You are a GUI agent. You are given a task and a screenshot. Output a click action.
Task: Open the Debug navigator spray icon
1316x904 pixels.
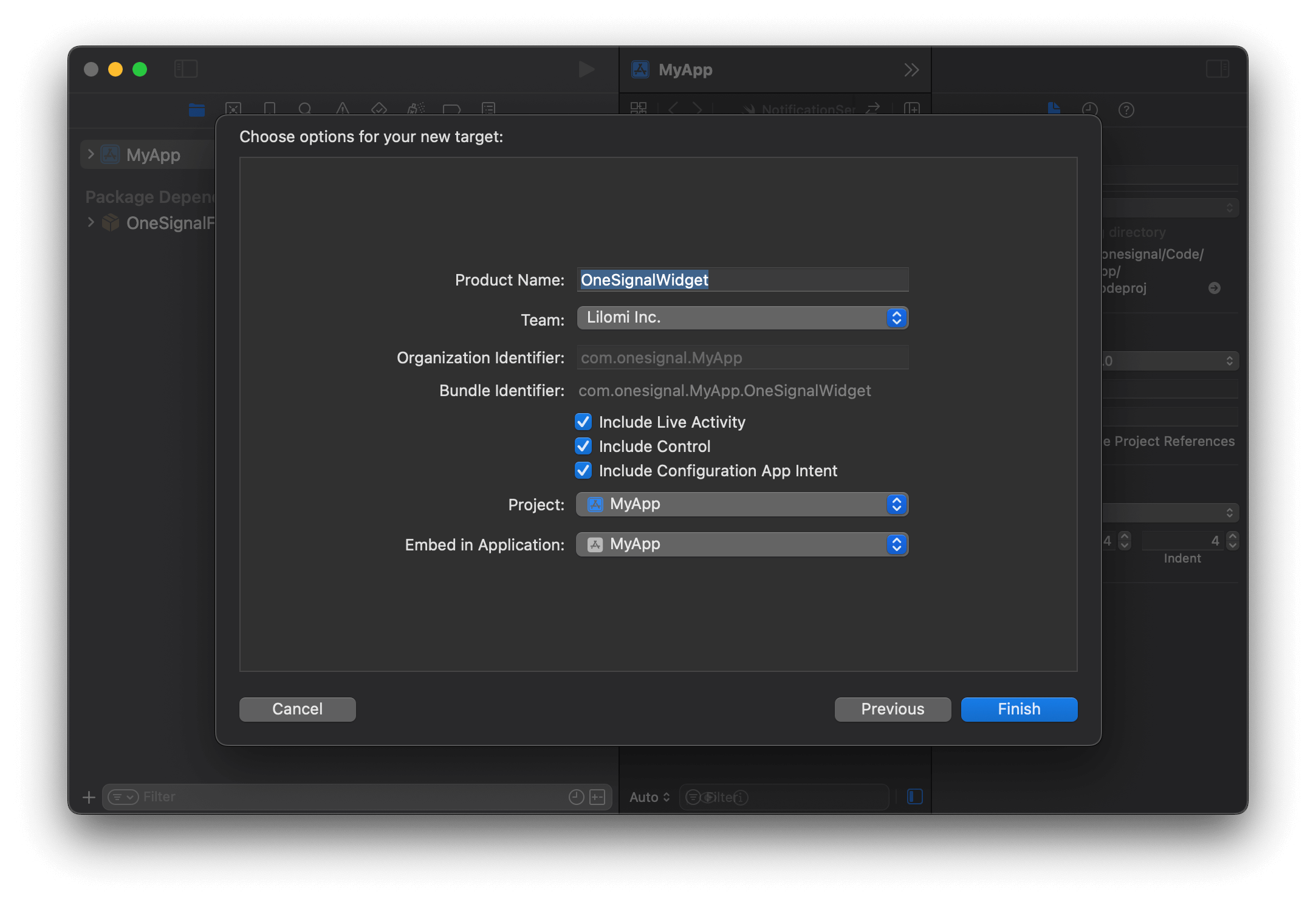point(416,109)
